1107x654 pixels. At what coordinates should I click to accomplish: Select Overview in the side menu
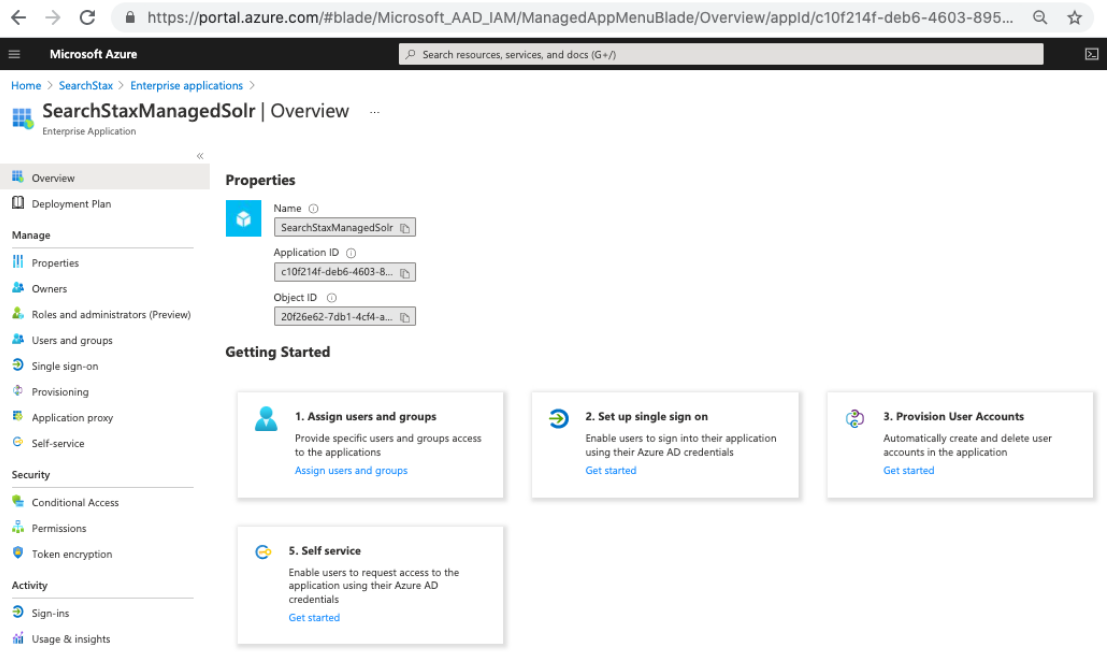coord(104,177)
